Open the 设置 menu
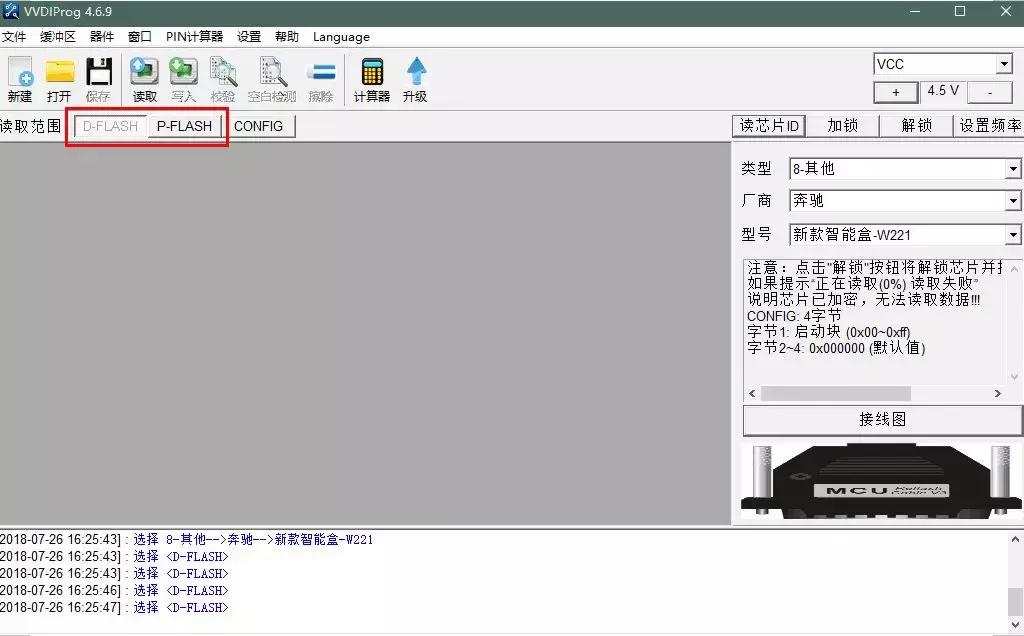The width and height of the screenshot is (1024, 636). (249, 37)
